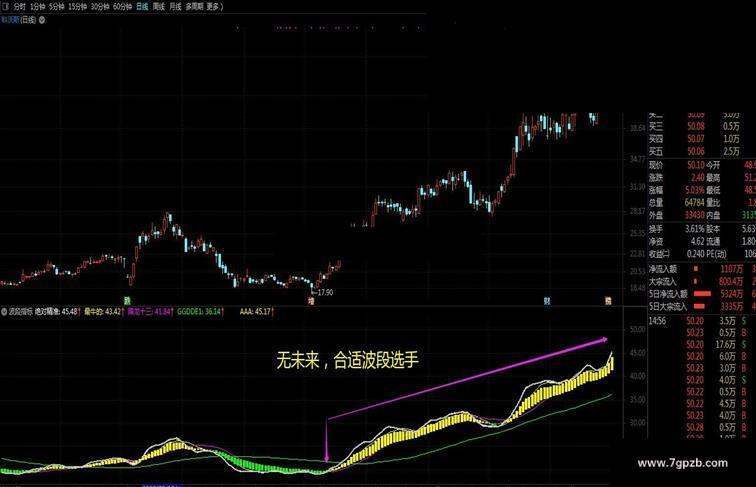Click the 净流入额 1107万 row
Image resolution: width=756 pixels, height=487 pixels.
[696, 269]
